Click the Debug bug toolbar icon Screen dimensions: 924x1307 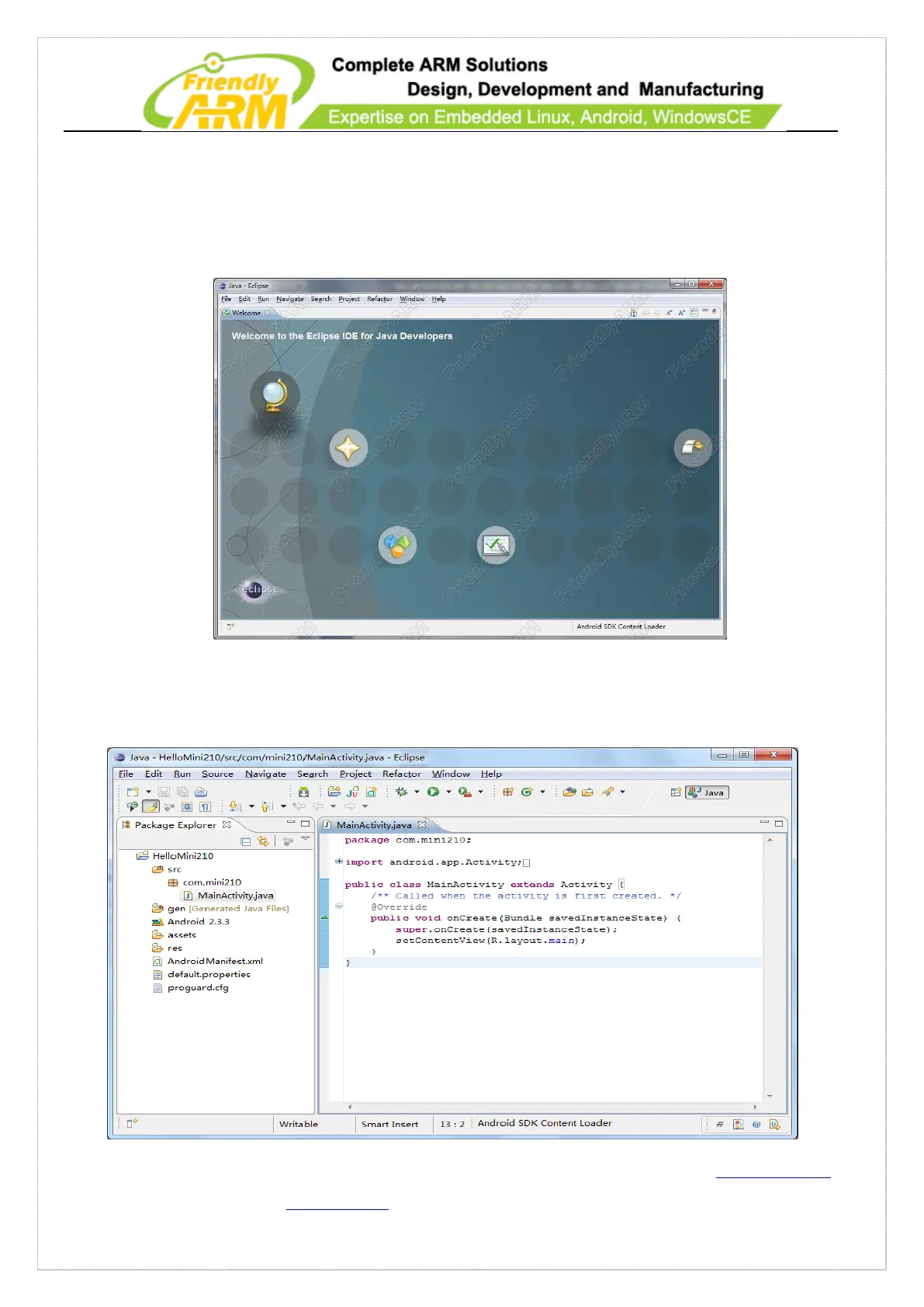pos(401,792)
